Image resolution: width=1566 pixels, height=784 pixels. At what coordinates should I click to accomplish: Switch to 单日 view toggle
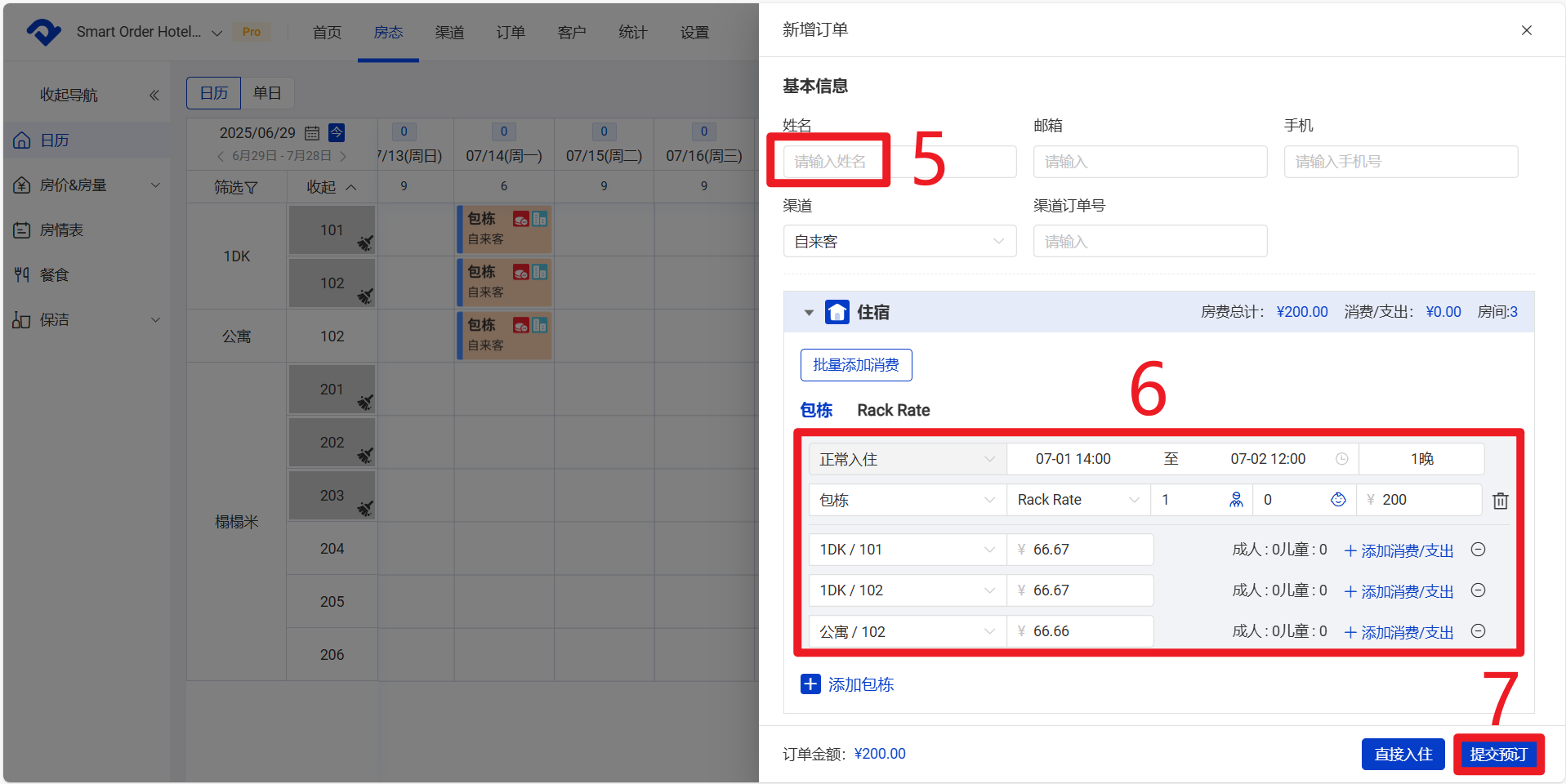[267, 93]
